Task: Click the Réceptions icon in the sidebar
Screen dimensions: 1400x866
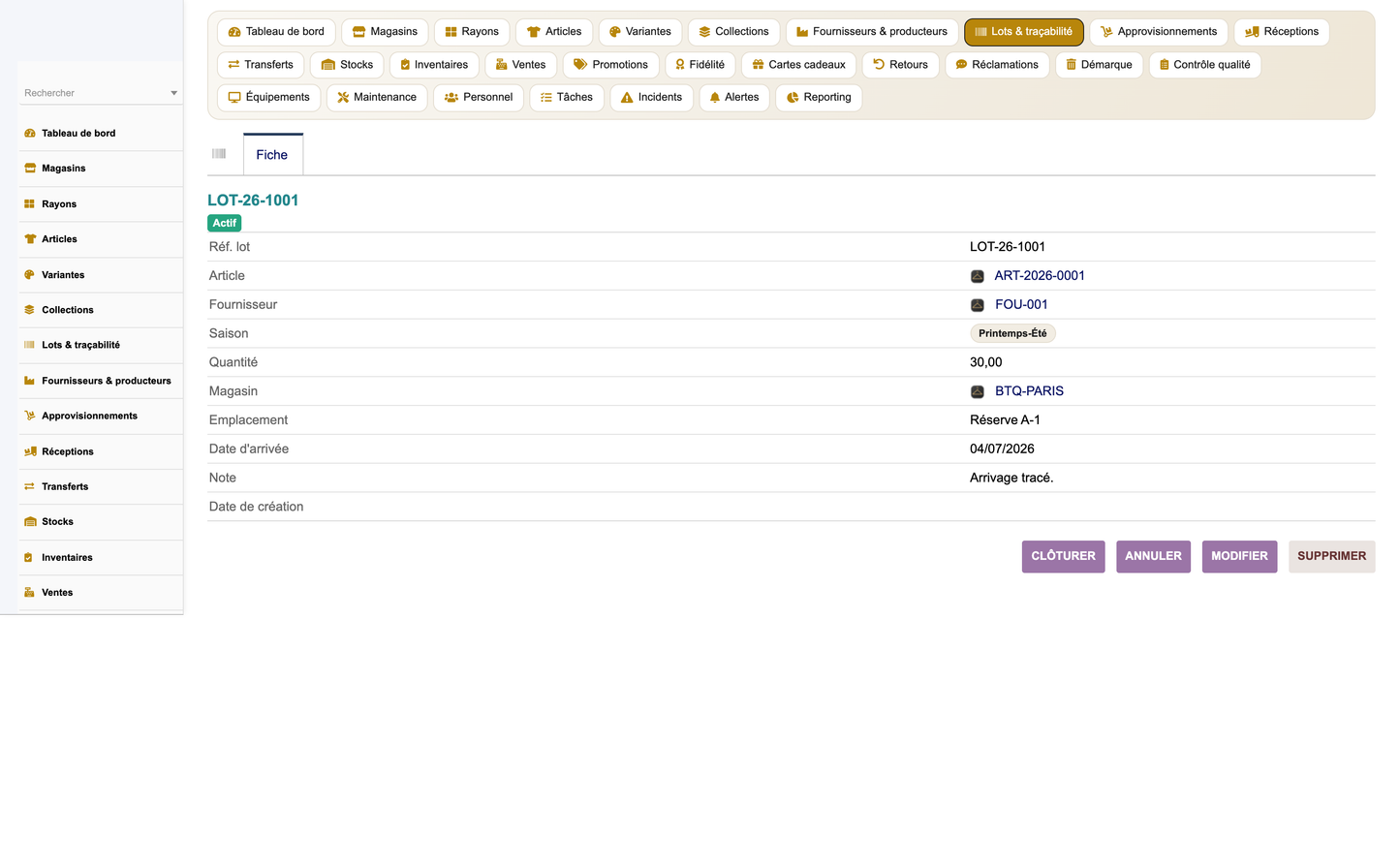Action: coord(30,451)
